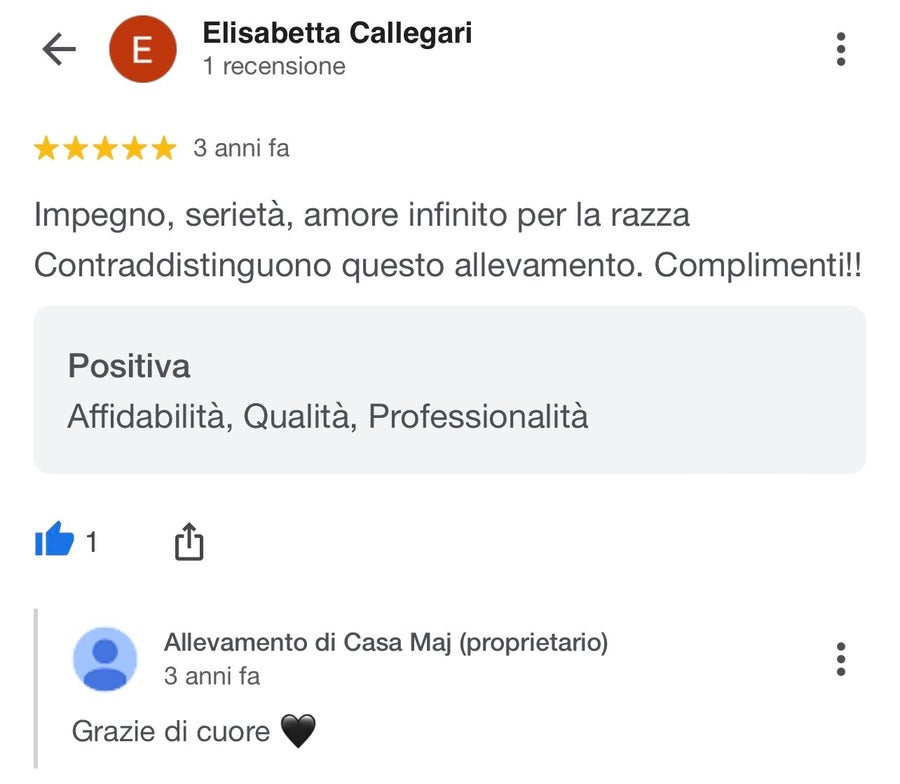Open reviewer name Elisabetta Callegari
The image size is (900, 784).
(337, 33)
